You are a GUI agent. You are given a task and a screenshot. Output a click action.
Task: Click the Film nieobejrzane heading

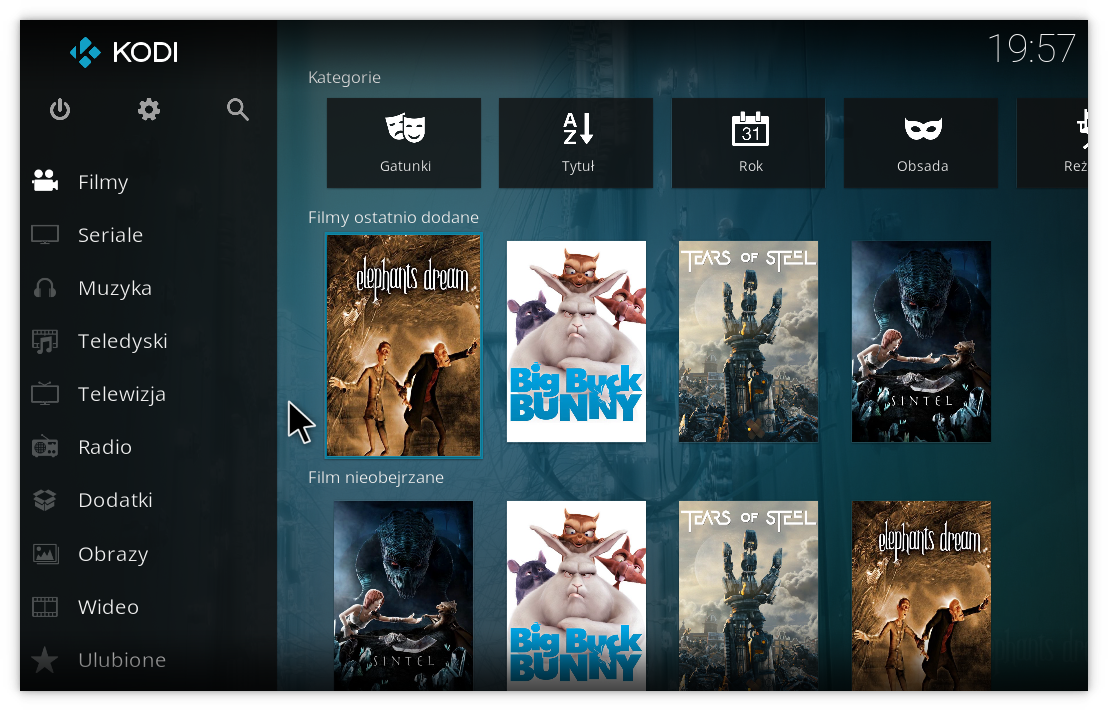point(376,477)
